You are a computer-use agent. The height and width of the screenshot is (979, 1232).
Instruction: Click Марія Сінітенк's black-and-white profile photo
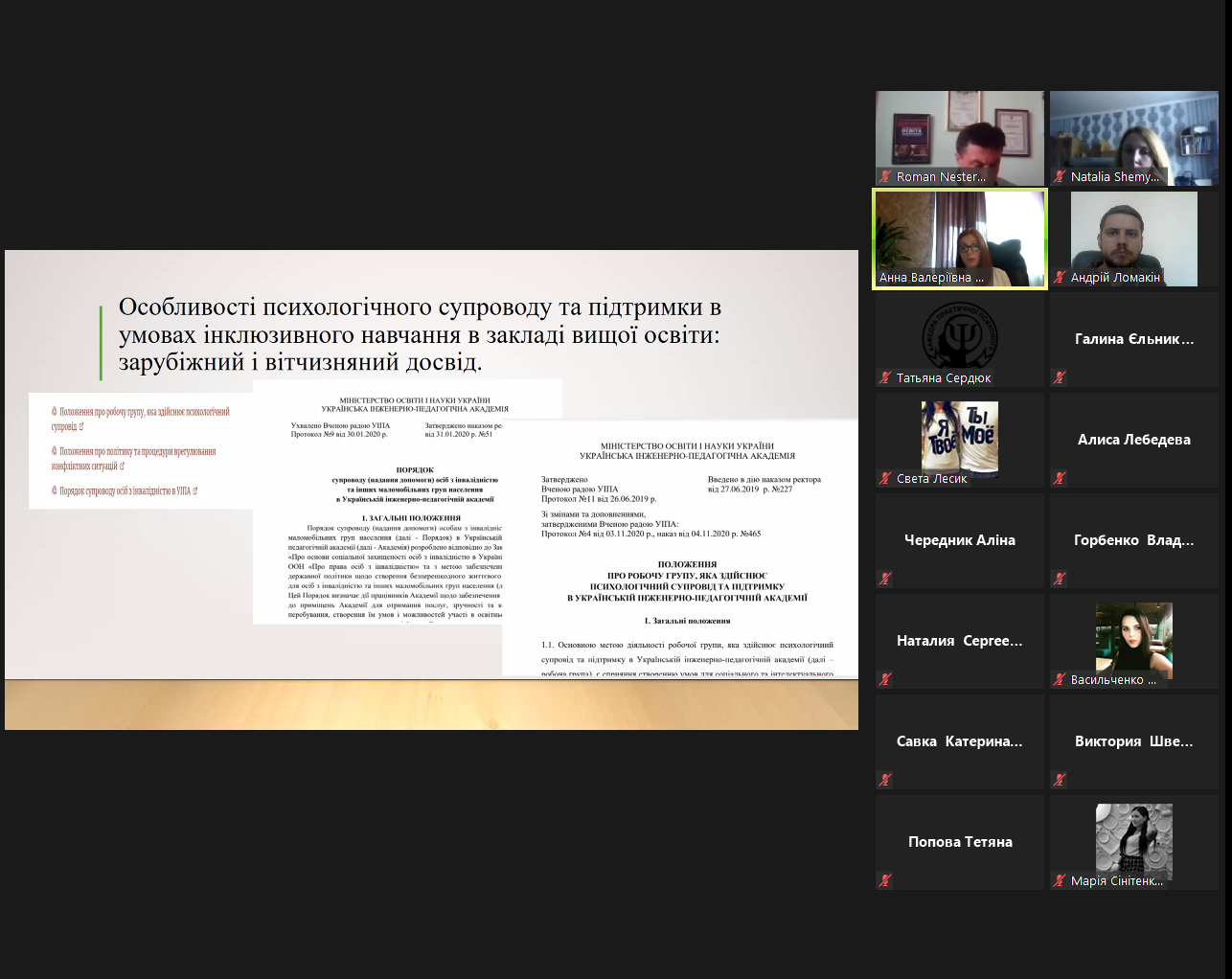1134,842
